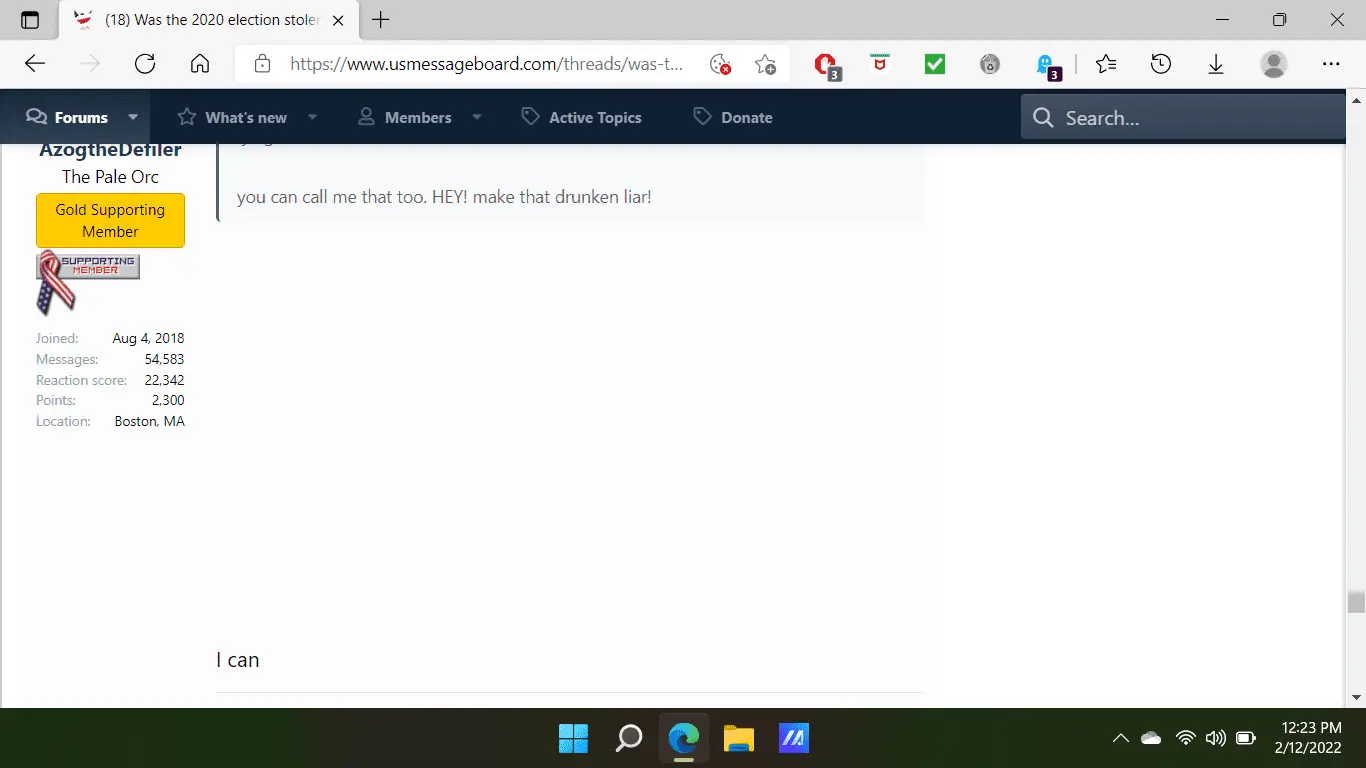1366x768 pixels.
Task: Click the 'I can' reply text
Action: pos(238,660)
